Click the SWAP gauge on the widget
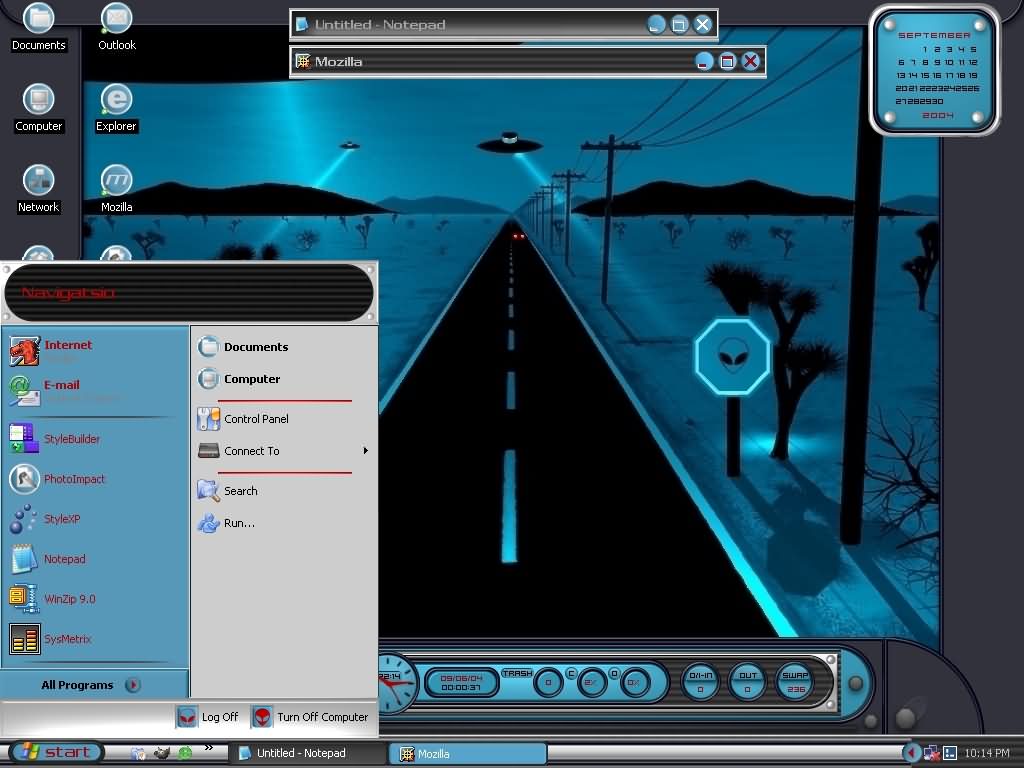1024x768 pixels. coord(795,682)
